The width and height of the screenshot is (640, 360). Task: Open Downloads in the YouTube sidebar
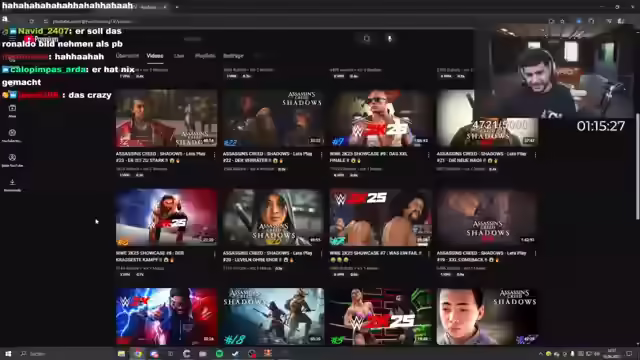click(x=12, y=184)
